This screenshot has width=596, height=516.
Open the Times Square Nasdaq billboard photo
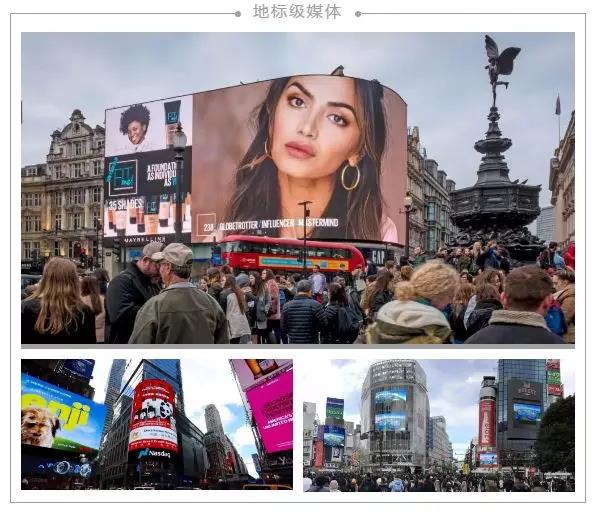(x=157, y=424)
